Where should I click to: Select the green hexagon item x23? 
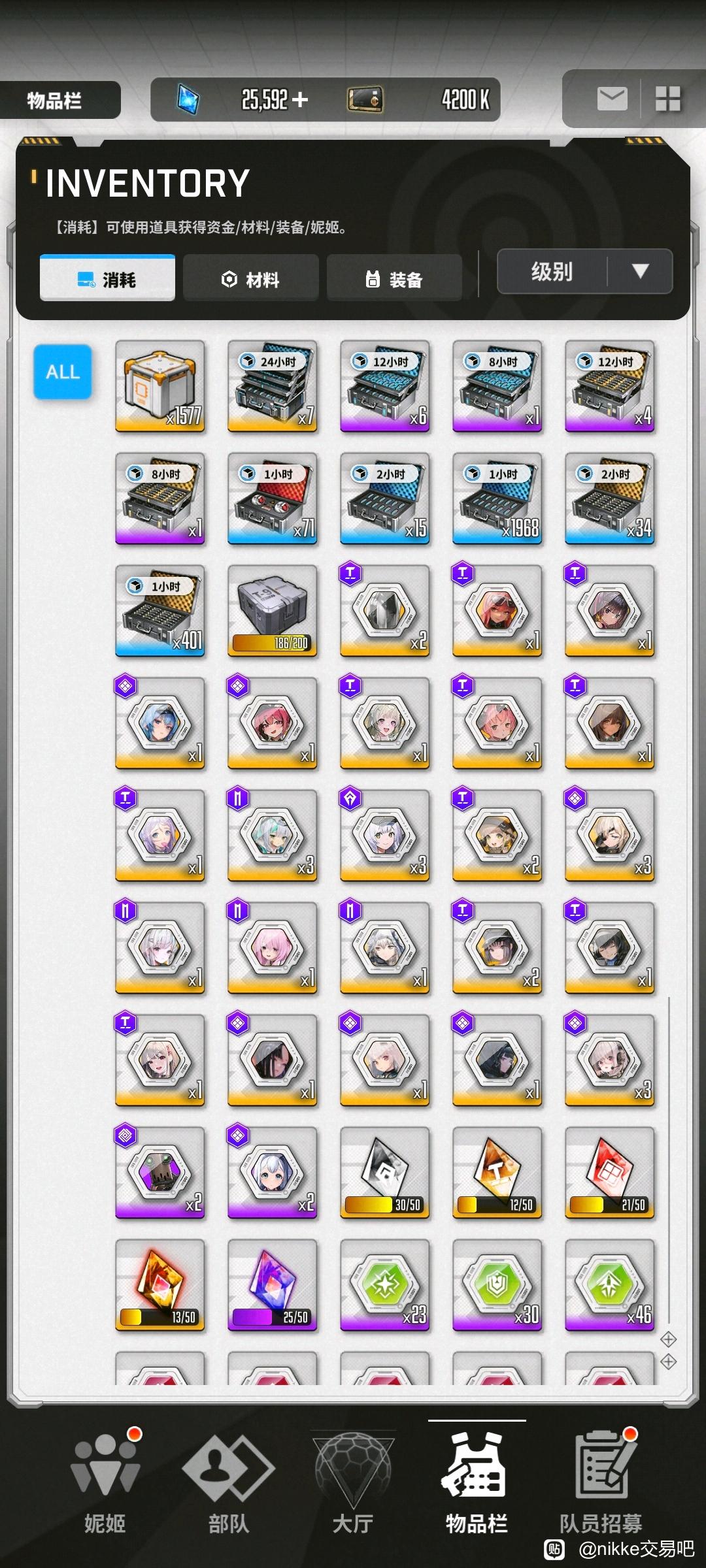(385, 1285)
